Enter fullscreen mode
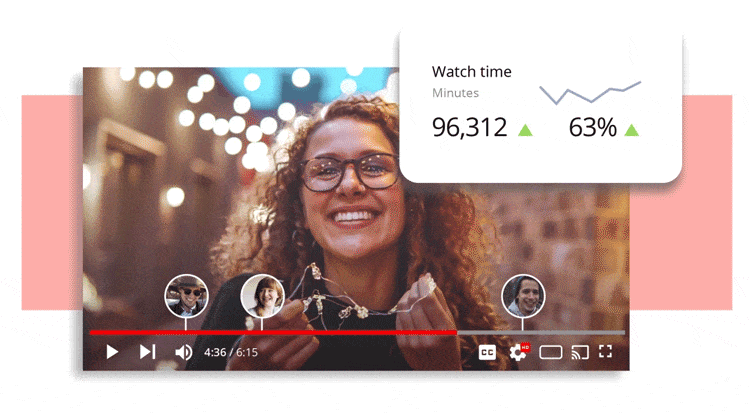749x413 pixels. point(605,352)
